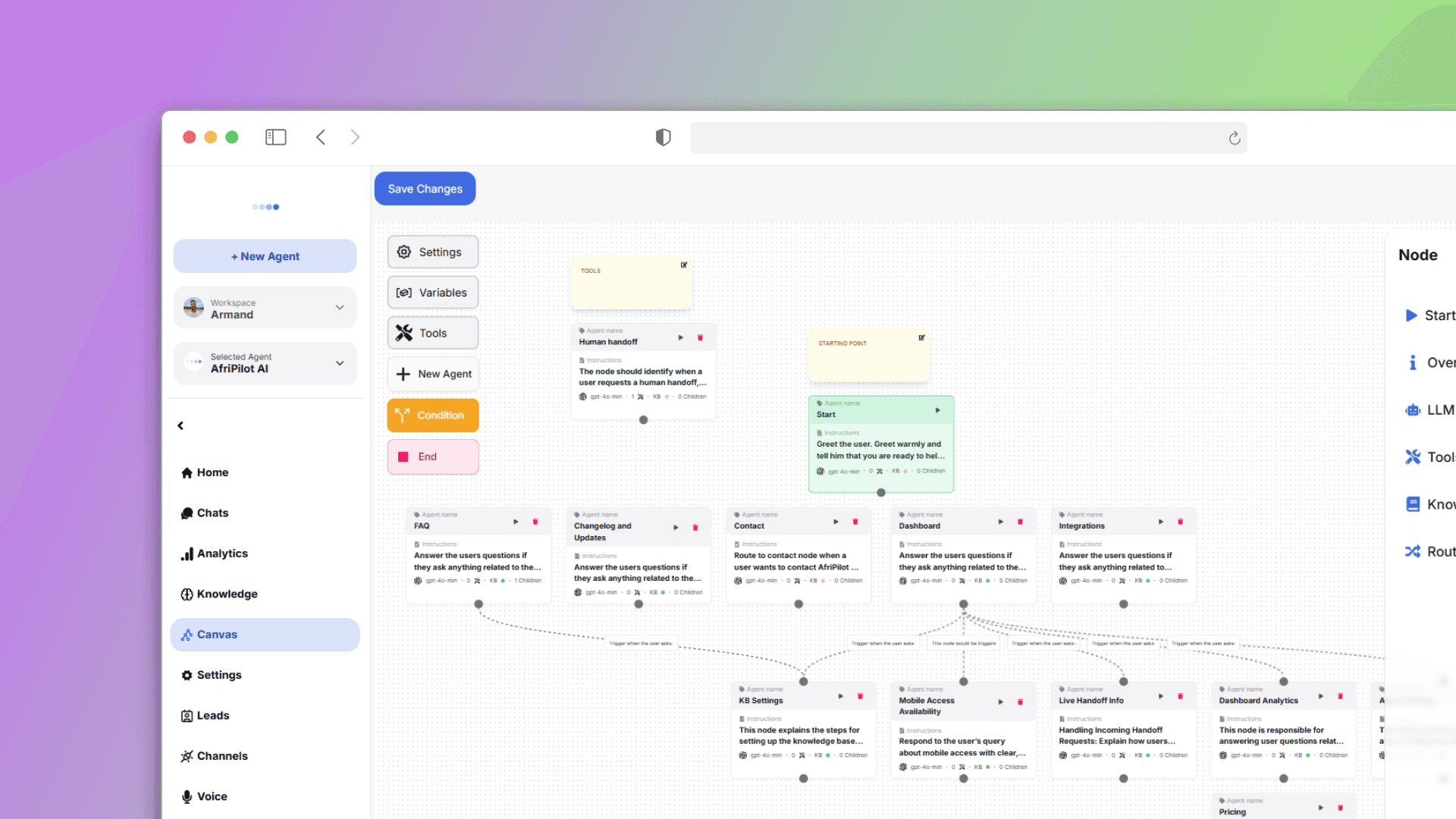Run the Dashboard node with play icon
Screen dimensions: 1456x819
[1000, 522]
